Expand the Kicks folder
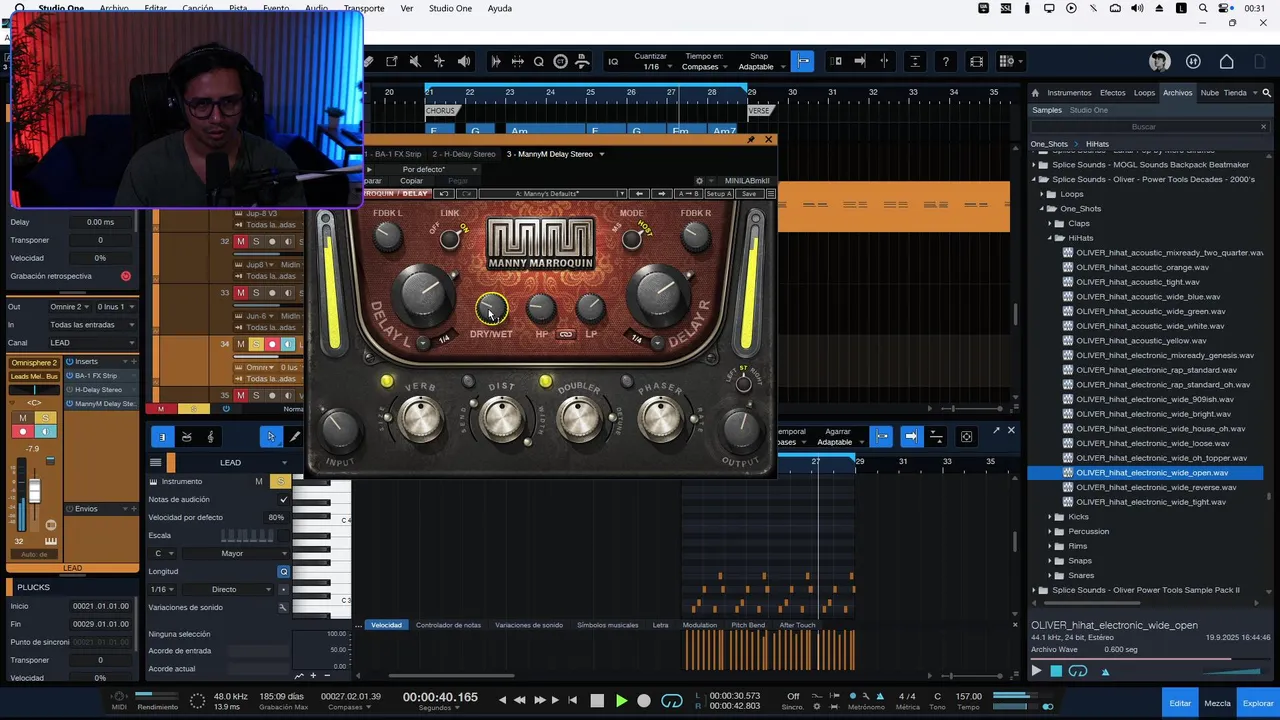 (x=1050, y=517)
